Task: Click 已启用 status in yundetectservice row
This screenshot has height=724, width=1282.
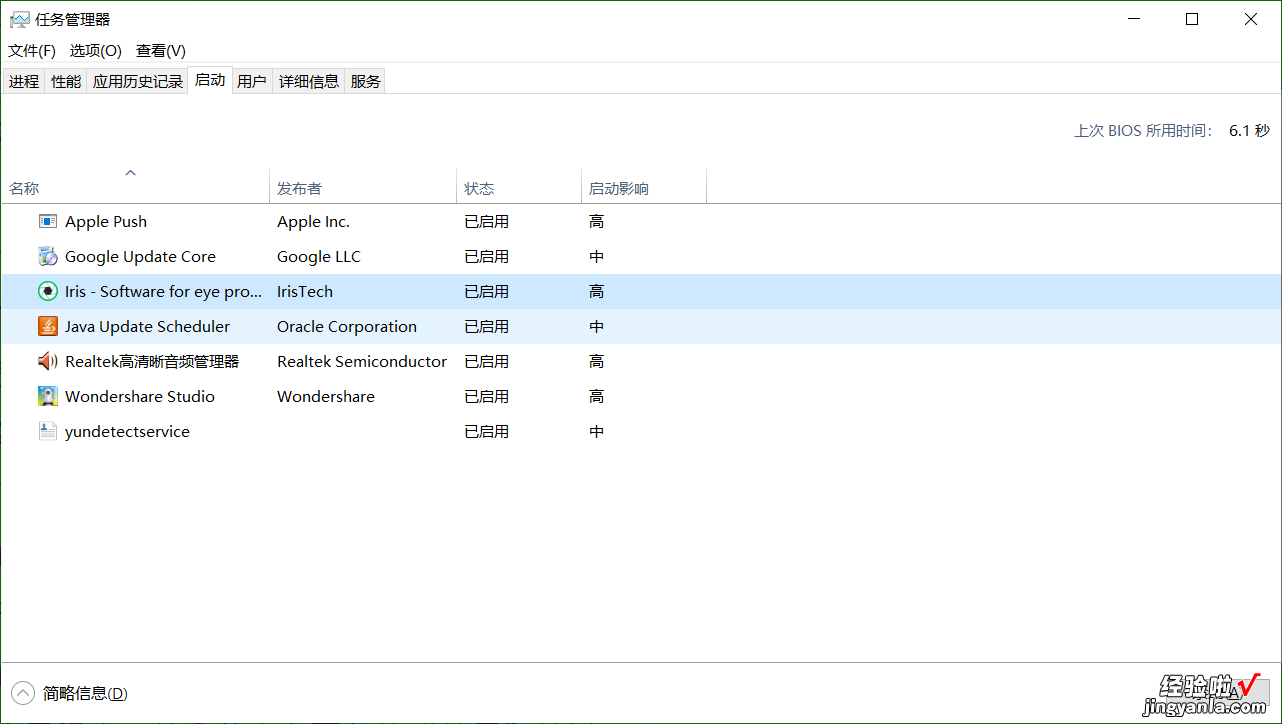Action: coord(487,431)
